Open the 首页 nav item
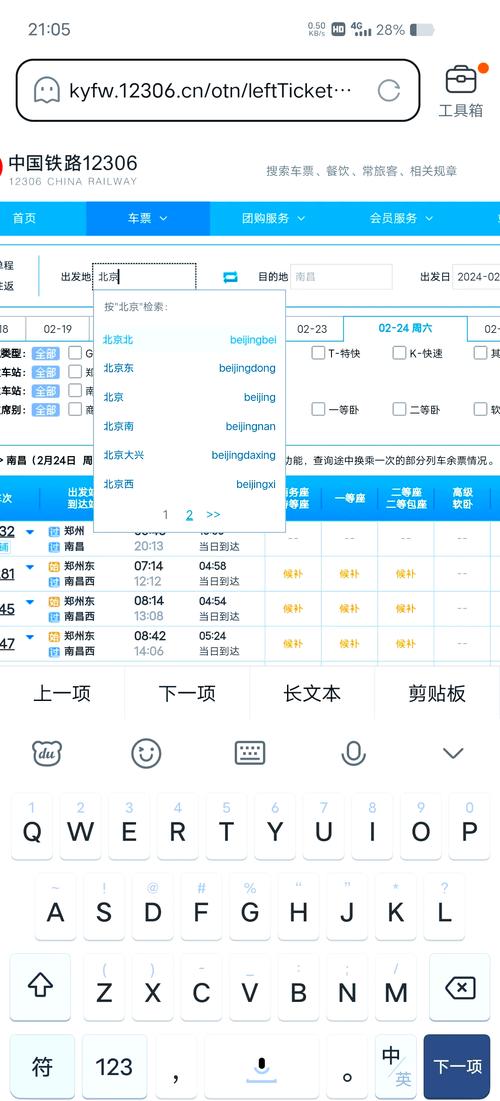This screenshot has width=500, height=1101. 24,218
